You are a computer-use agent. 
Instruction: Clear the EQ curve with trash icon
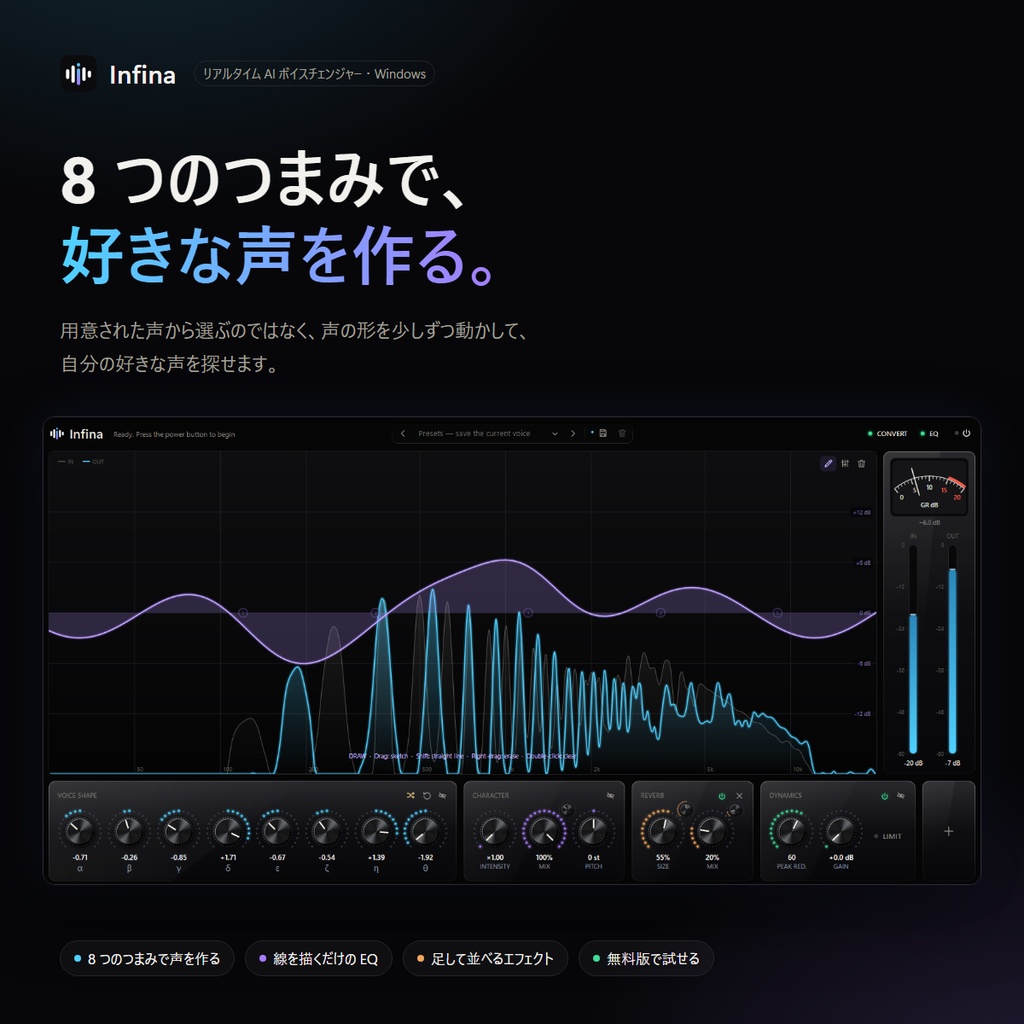point(861,464)
